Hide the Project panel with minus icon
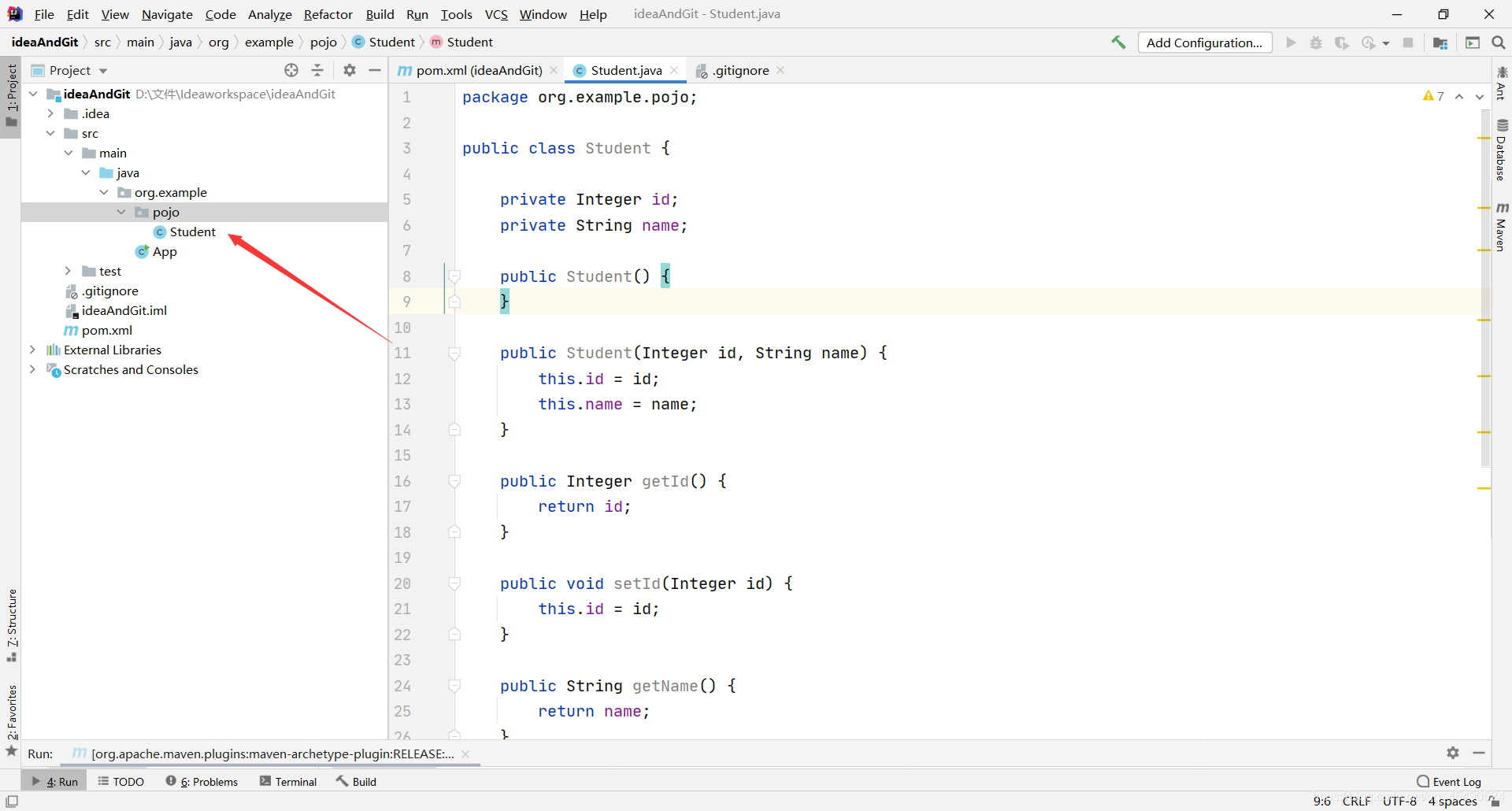The height and width of the screenshot is (811, 1512). coord(375,70)
